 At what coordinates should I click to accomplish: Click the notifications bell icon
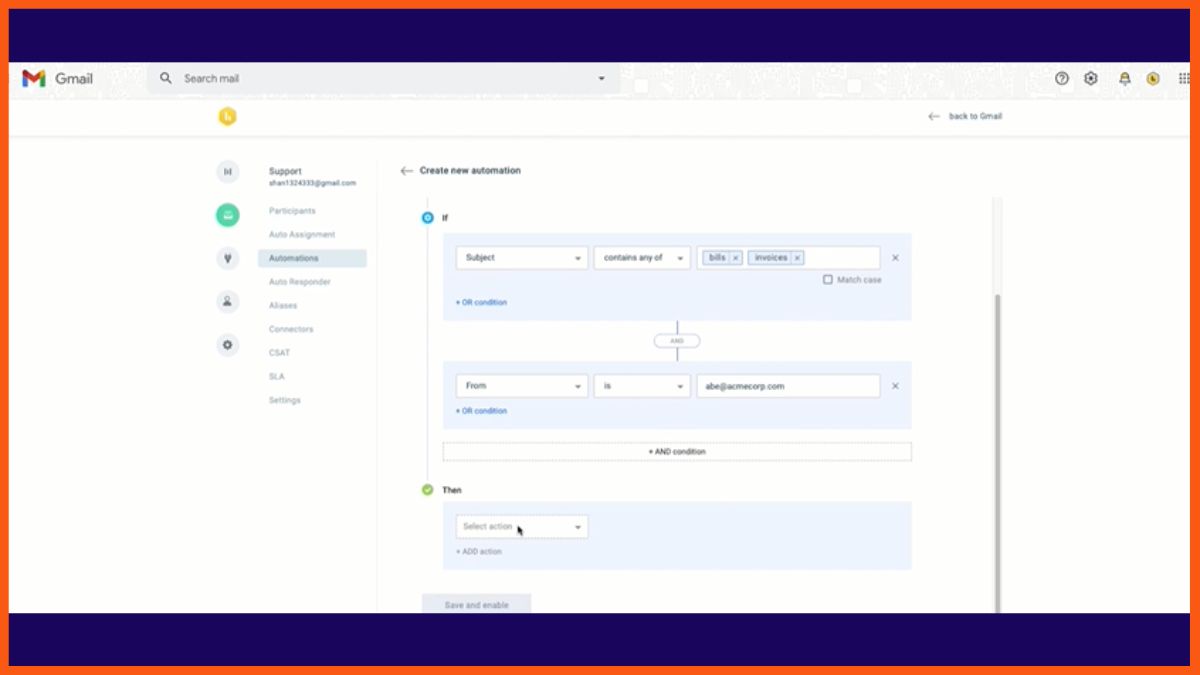[x=1124, y=79]
